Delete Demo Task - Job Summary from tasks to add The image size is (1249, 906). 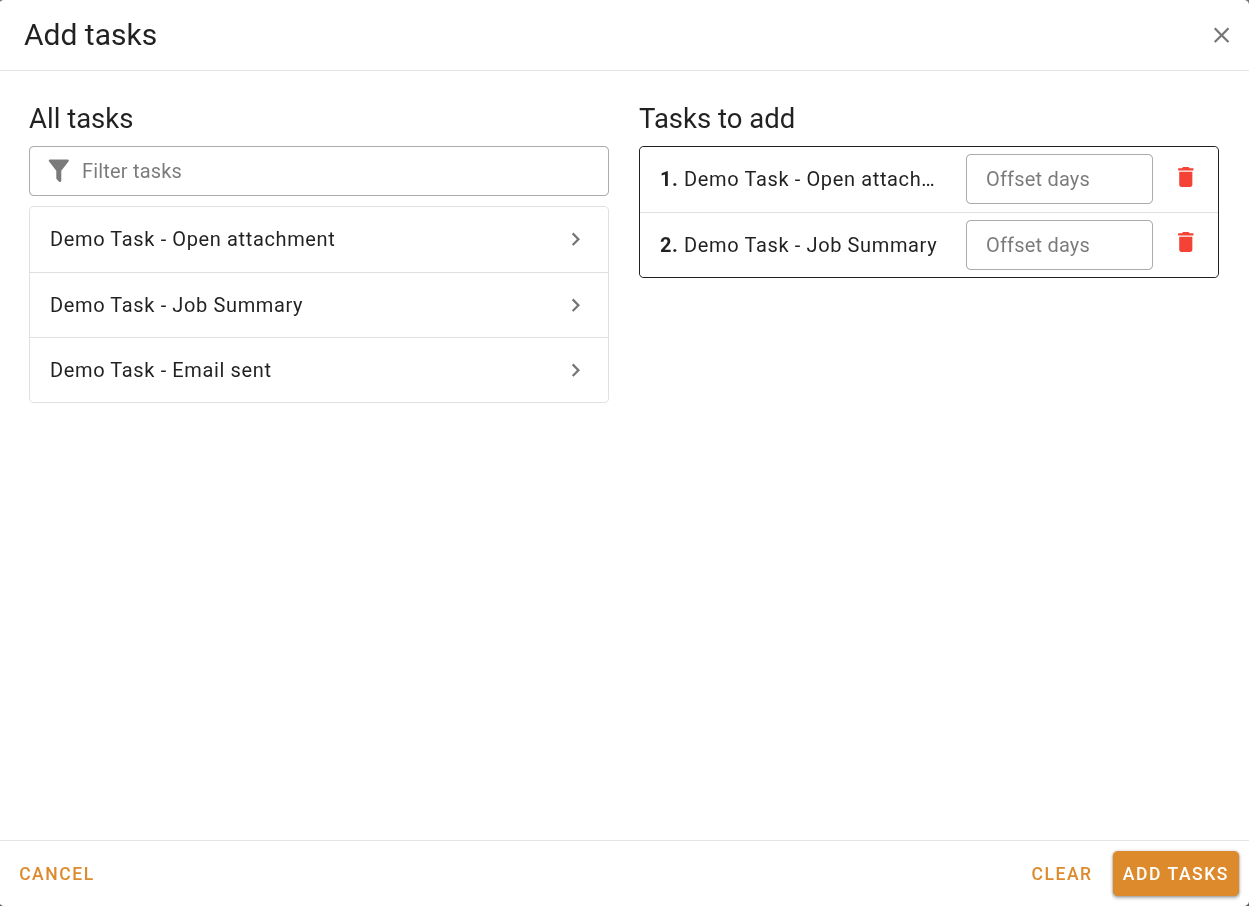(1186, 242)
